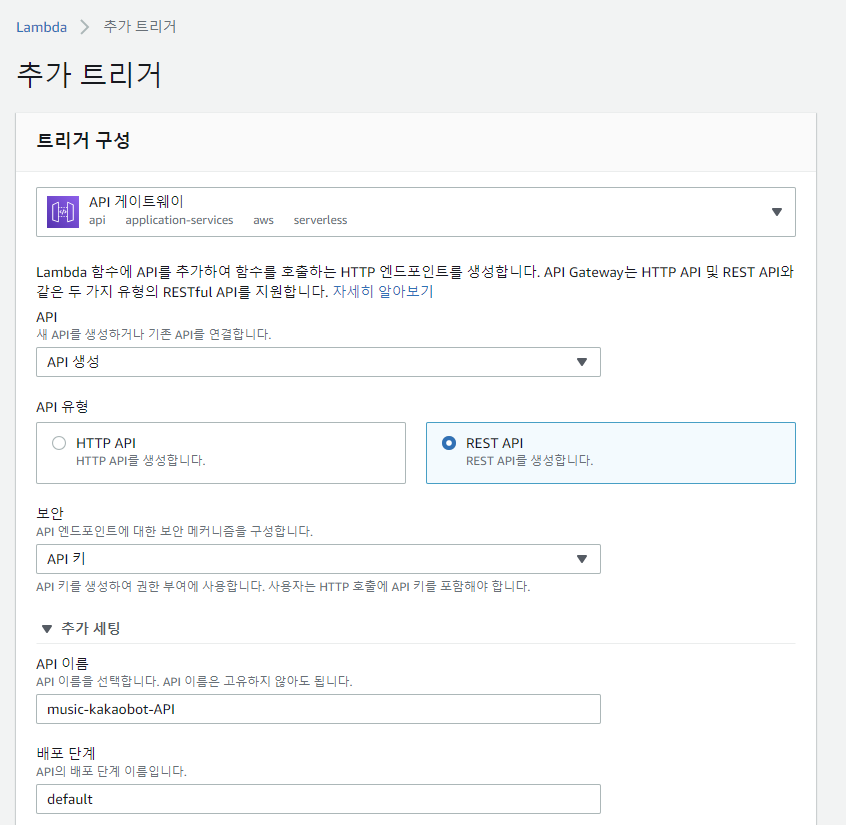Image resolution: width=846 pixels, height=825 pixels.
Task: Focus the API 이름 field music-kakaobot-API
Action: click(x=318, y=709)
